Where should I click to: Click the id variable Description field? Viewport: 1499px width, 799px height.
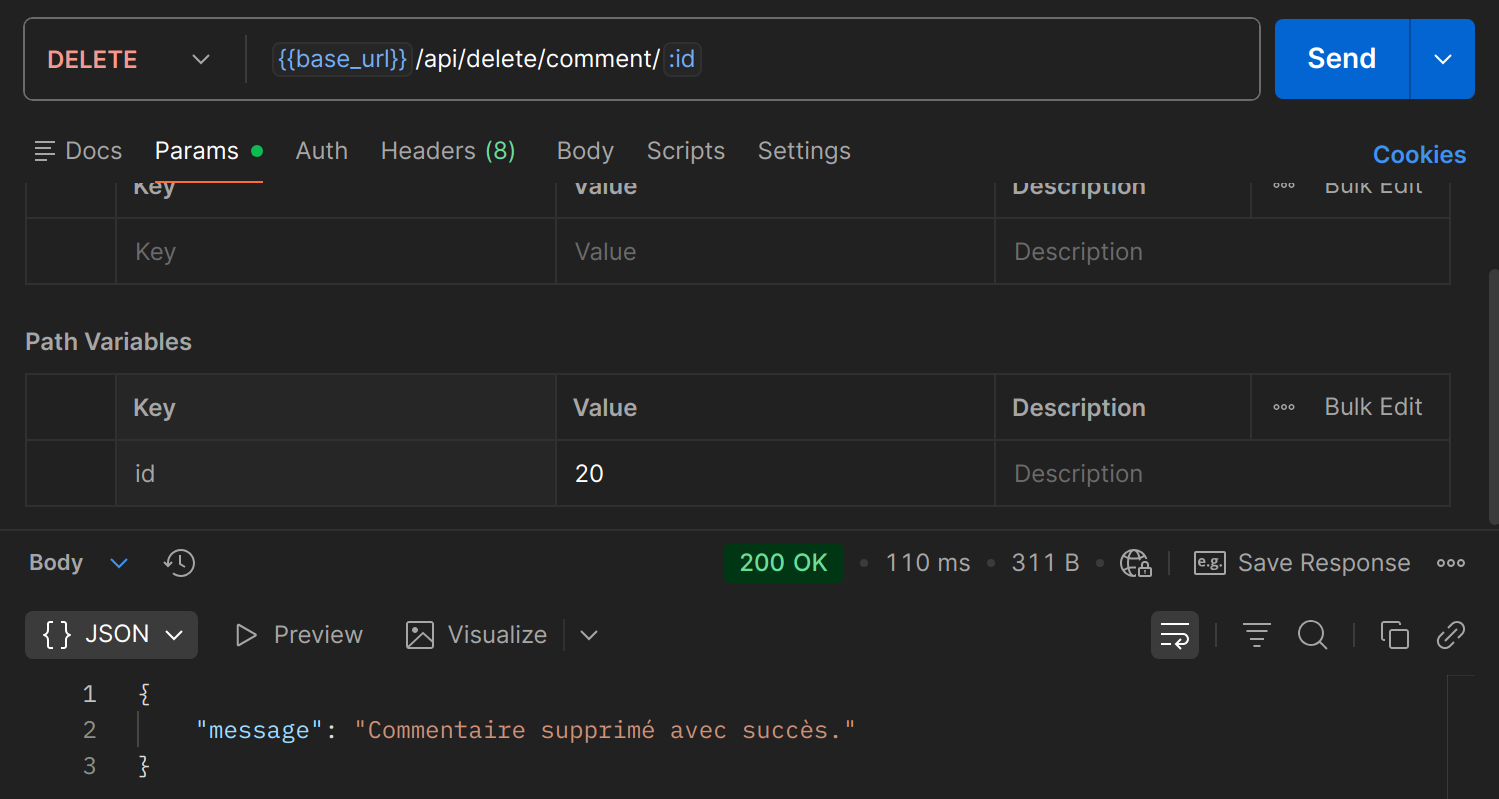pyautogui.click(x=1222, y=474)
